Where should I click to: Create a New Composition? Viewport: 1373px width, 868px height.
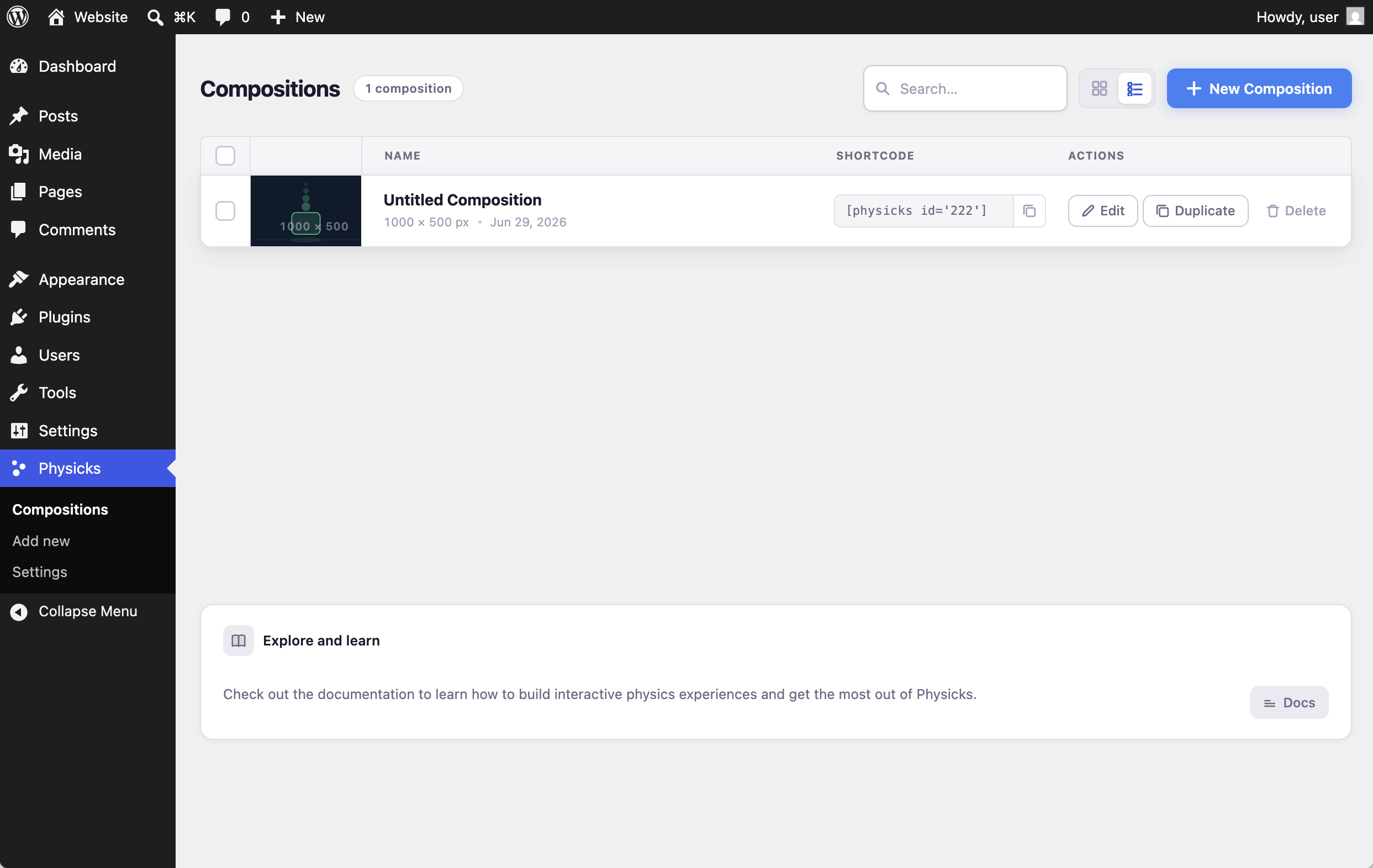[1259, 88]
